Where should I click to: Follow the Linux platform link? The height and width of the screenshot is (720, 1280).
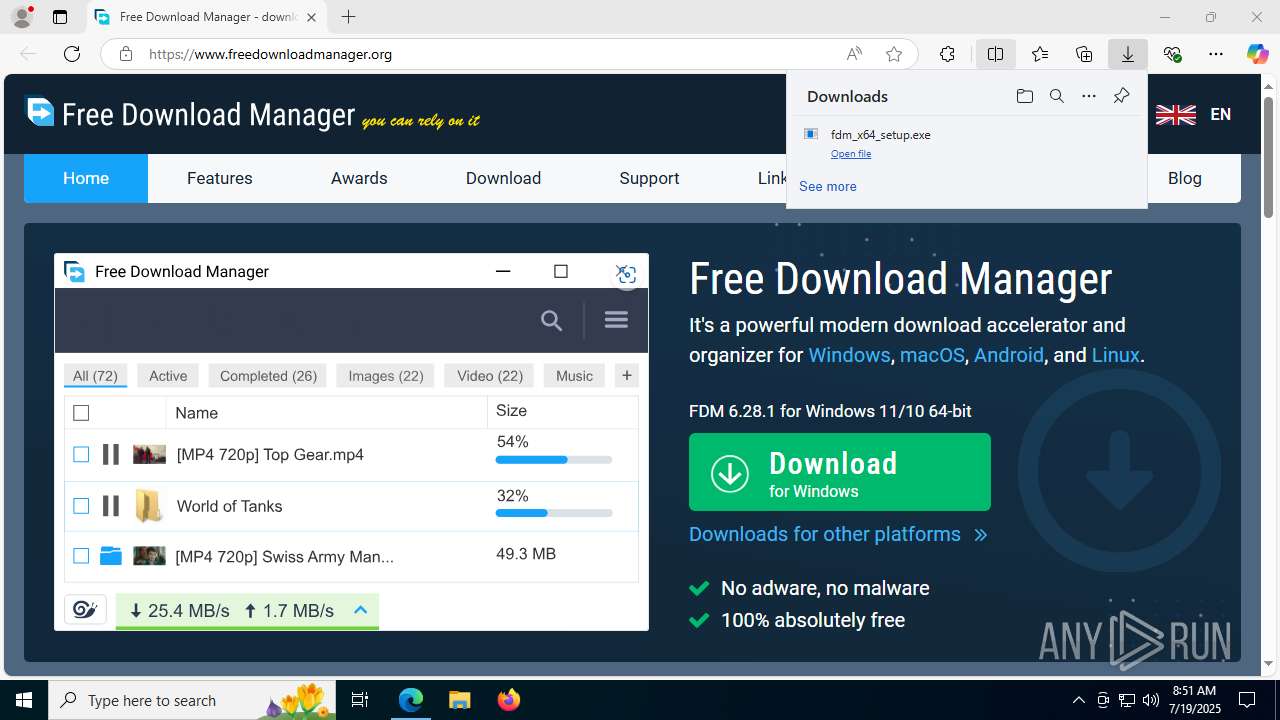pyautogui.click(x=1116, y=355)
